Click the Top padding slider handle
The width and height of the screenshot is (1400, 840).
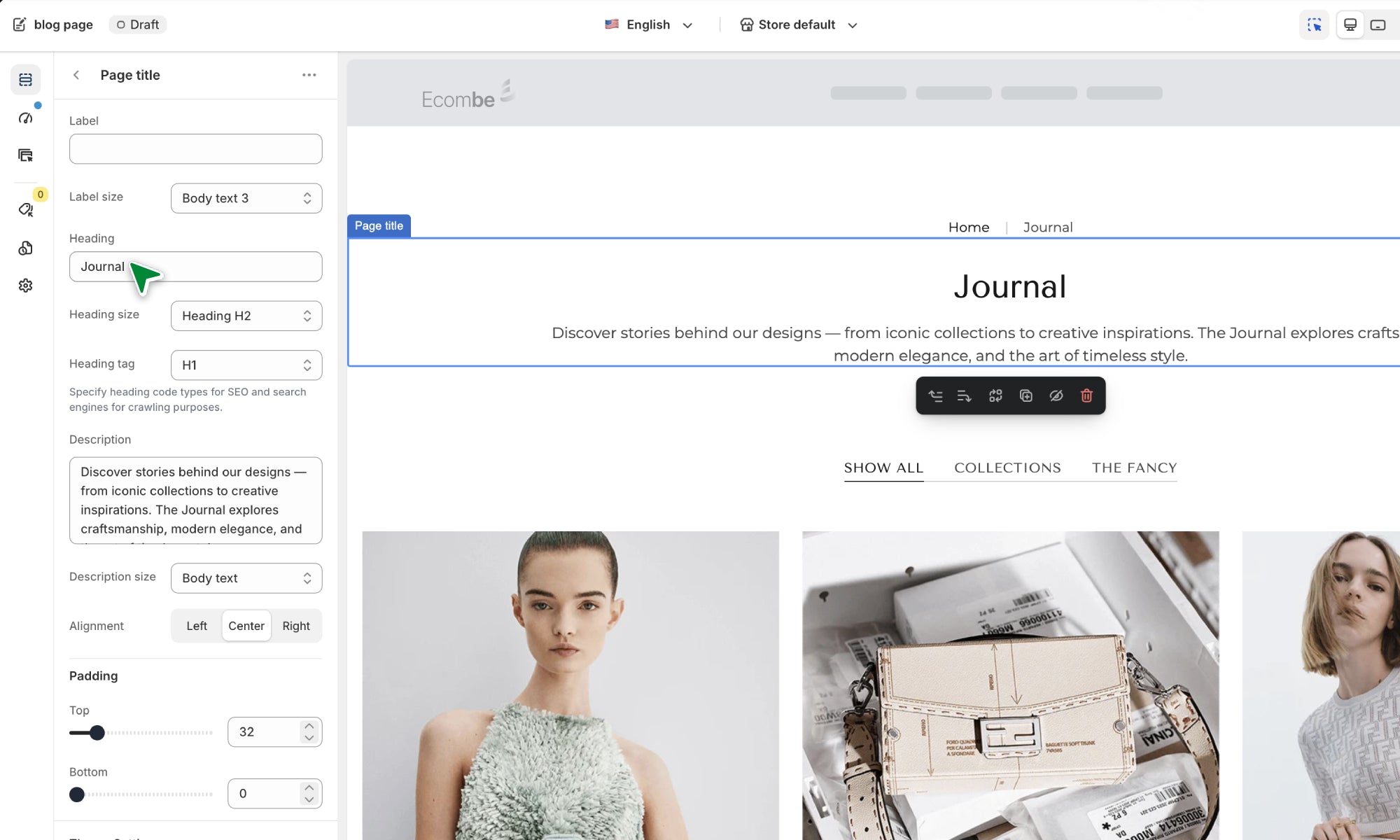click(97, 732)
